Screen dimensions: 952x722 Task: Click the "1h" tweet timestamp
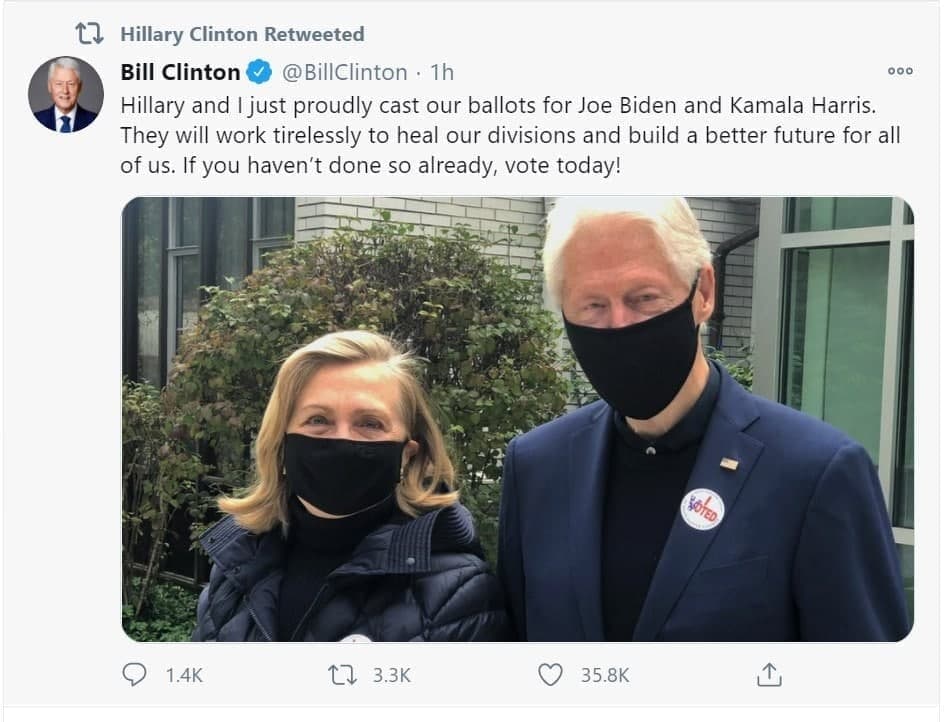coord(441,72)
